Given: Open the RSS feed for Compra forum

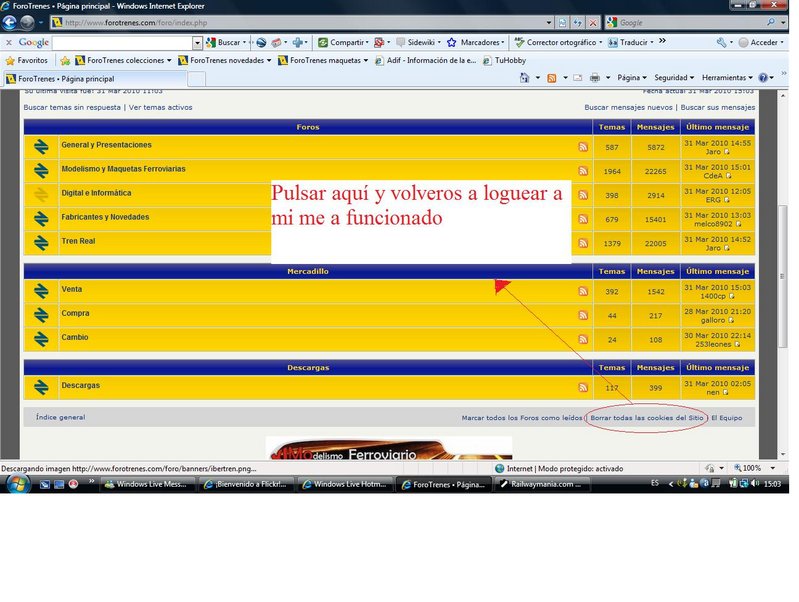Looking at the screenshot, I should (583, 315).
